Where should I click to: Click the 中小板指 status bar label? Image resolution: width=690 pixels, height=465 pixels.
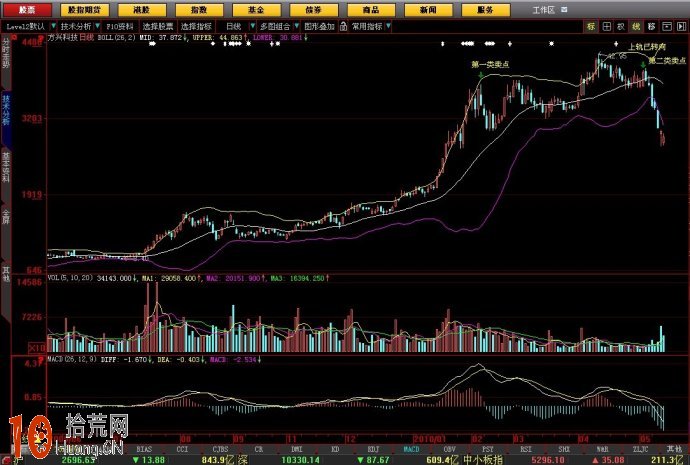(482, 460)
